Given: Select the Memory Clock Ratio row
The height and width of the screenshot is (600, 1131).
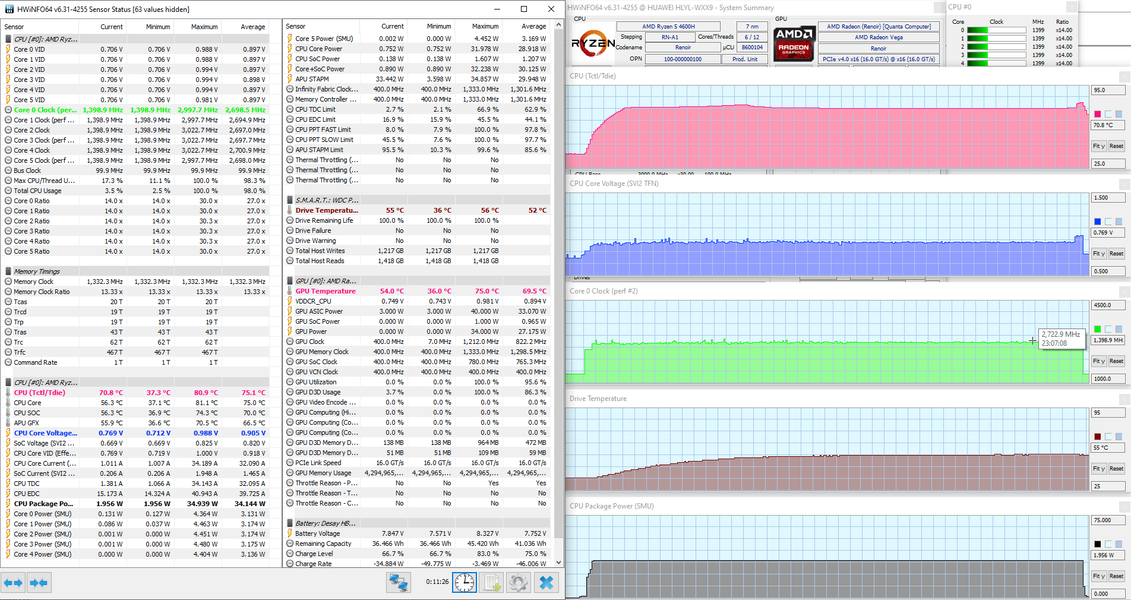Looking at the screenshot, I should pos(136,292).
